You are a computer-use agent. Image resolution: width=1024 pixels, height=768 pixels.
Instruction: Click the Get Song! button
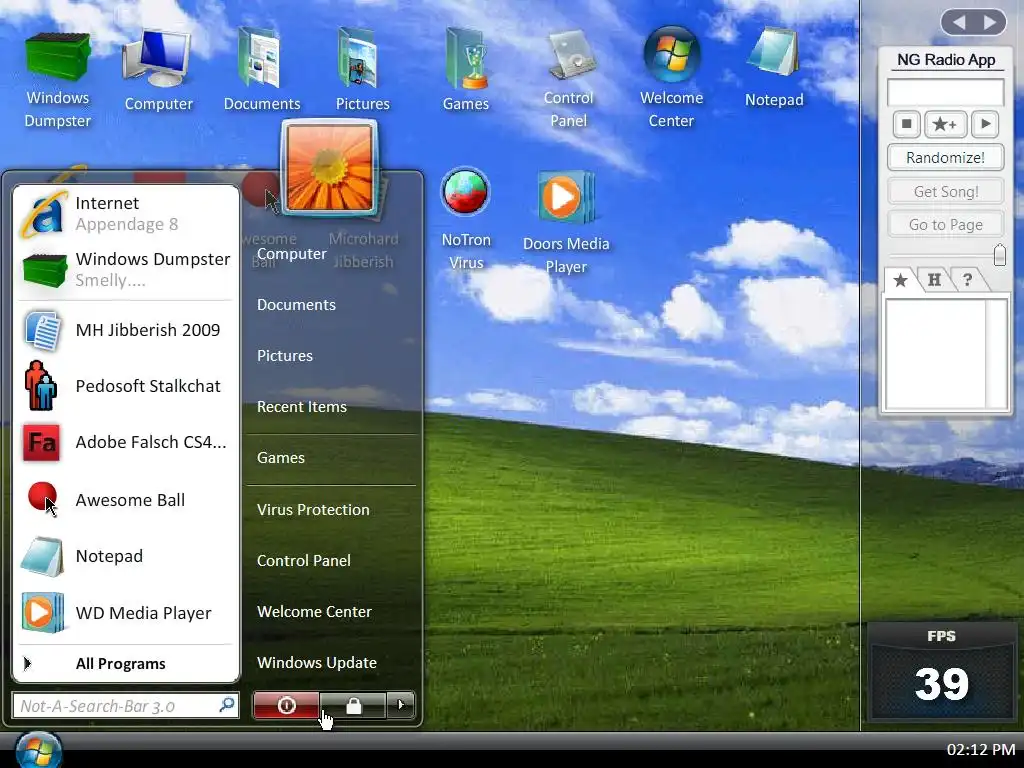pyautogui.click(x=945, y=191)
